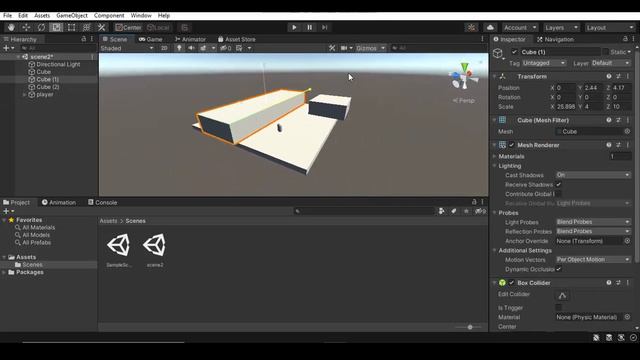Toggle scene lighting bulb icon
Image resolution: width=640 pixels, height=360 pixels.
pos(179,48)
